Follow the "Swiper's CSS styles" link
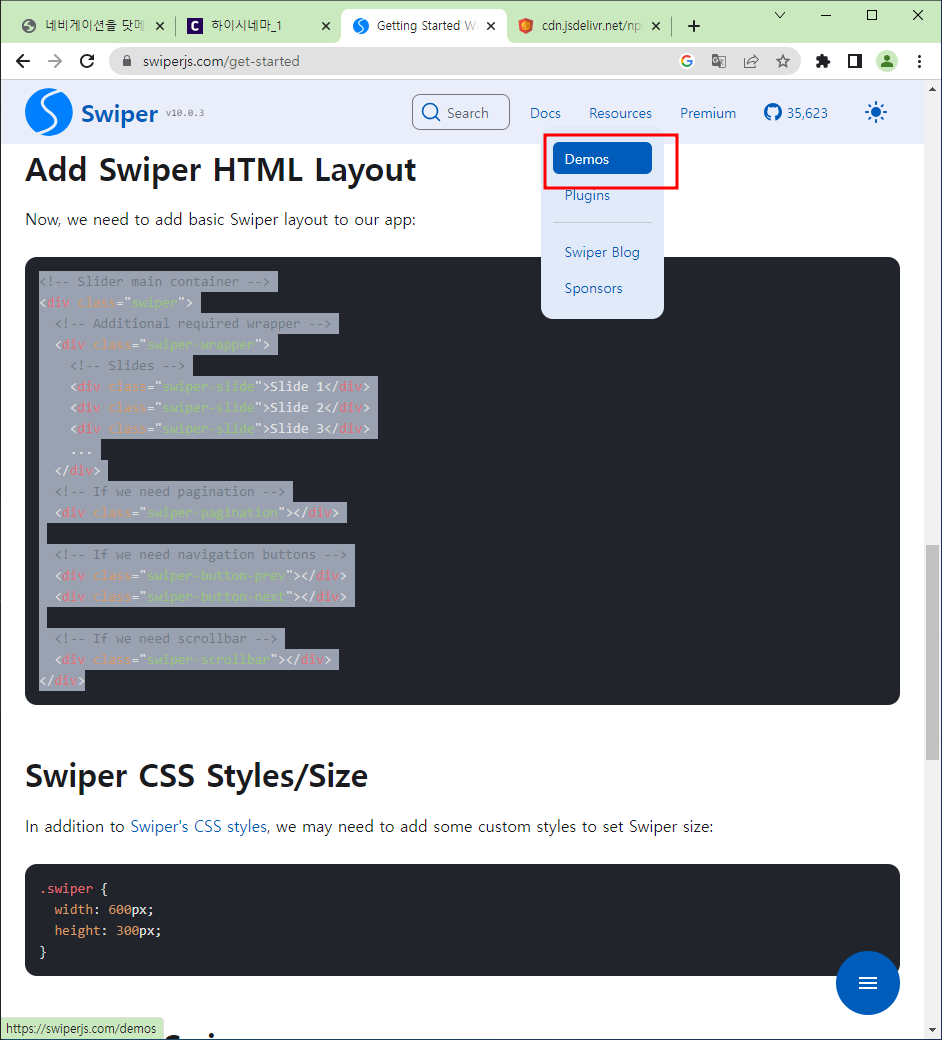This screenshot has height=1040, width=942. (x=198, y=826)
